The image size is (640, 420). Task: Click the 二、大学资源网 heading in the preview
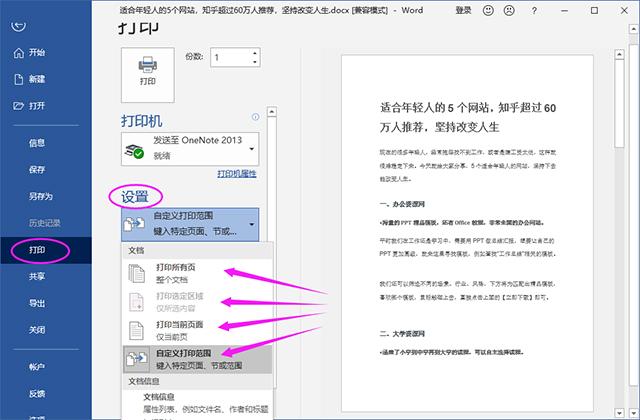coord(402,334)
